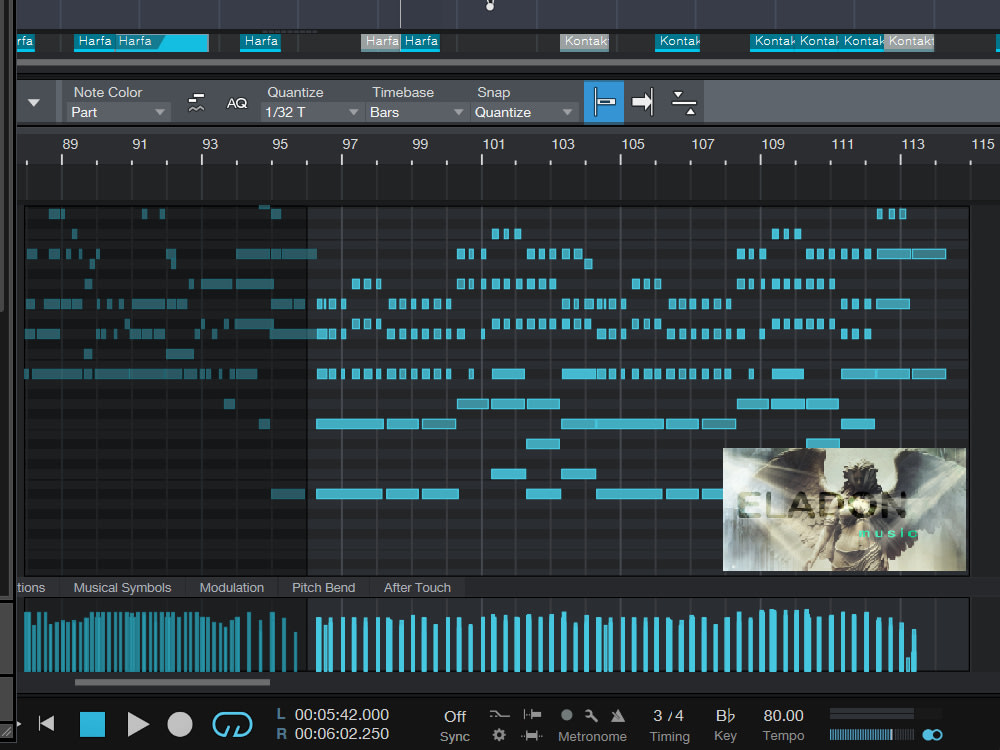Toggle the loop active button
Image resolution: width=1000 pixels, height=750 pixels.
[232, 724]
